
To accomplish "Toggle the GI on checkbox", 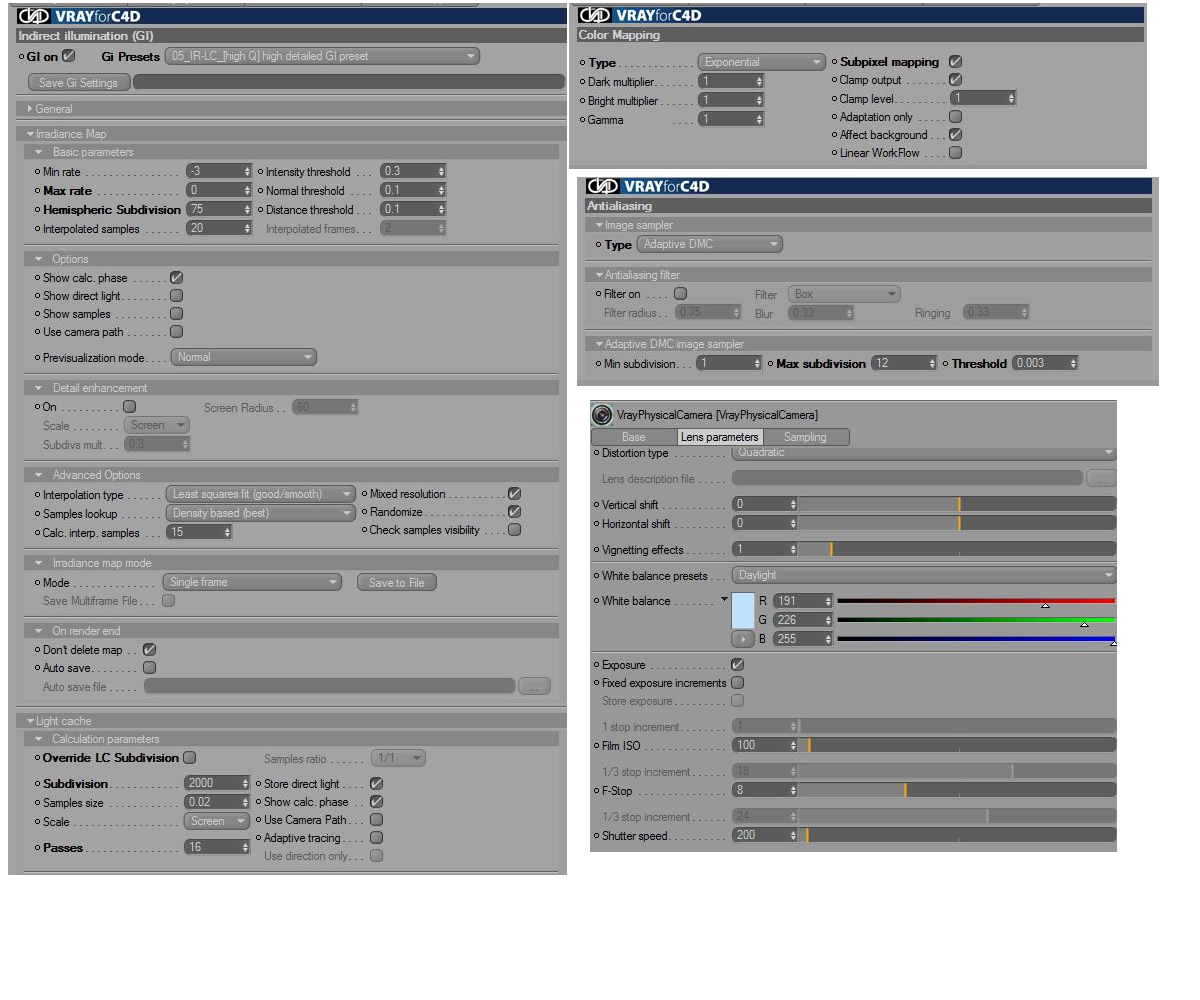I will click(68, 56).
